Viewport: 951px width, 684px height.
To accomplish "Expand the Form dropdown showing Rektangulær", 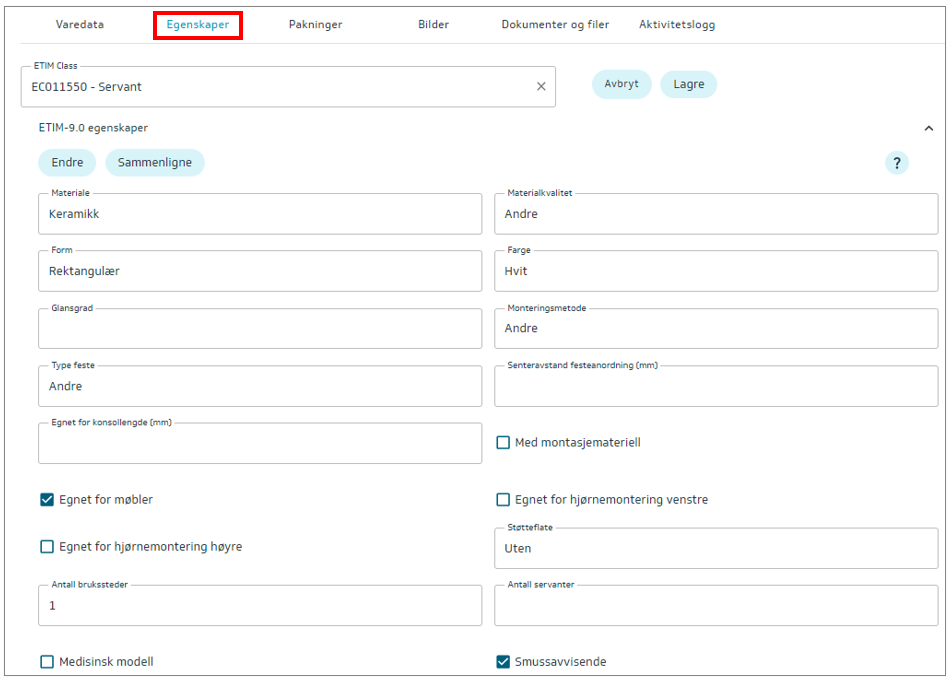I will click(260, 271).
